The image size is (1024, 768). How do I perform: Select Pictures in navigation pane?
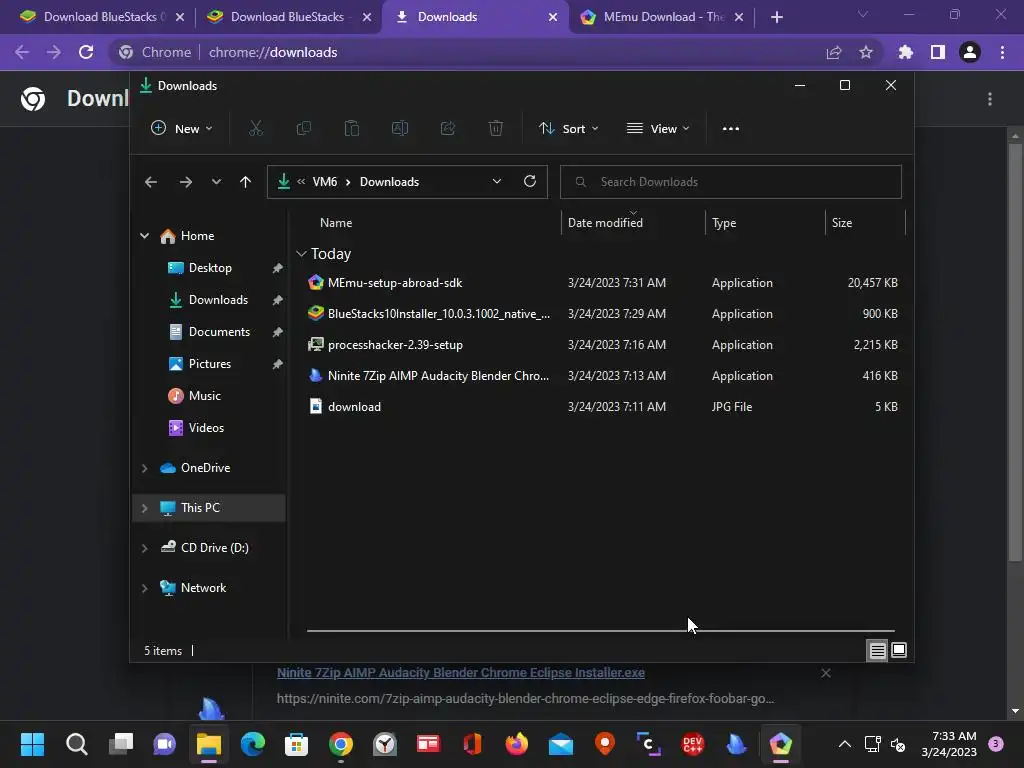point(212,364)
